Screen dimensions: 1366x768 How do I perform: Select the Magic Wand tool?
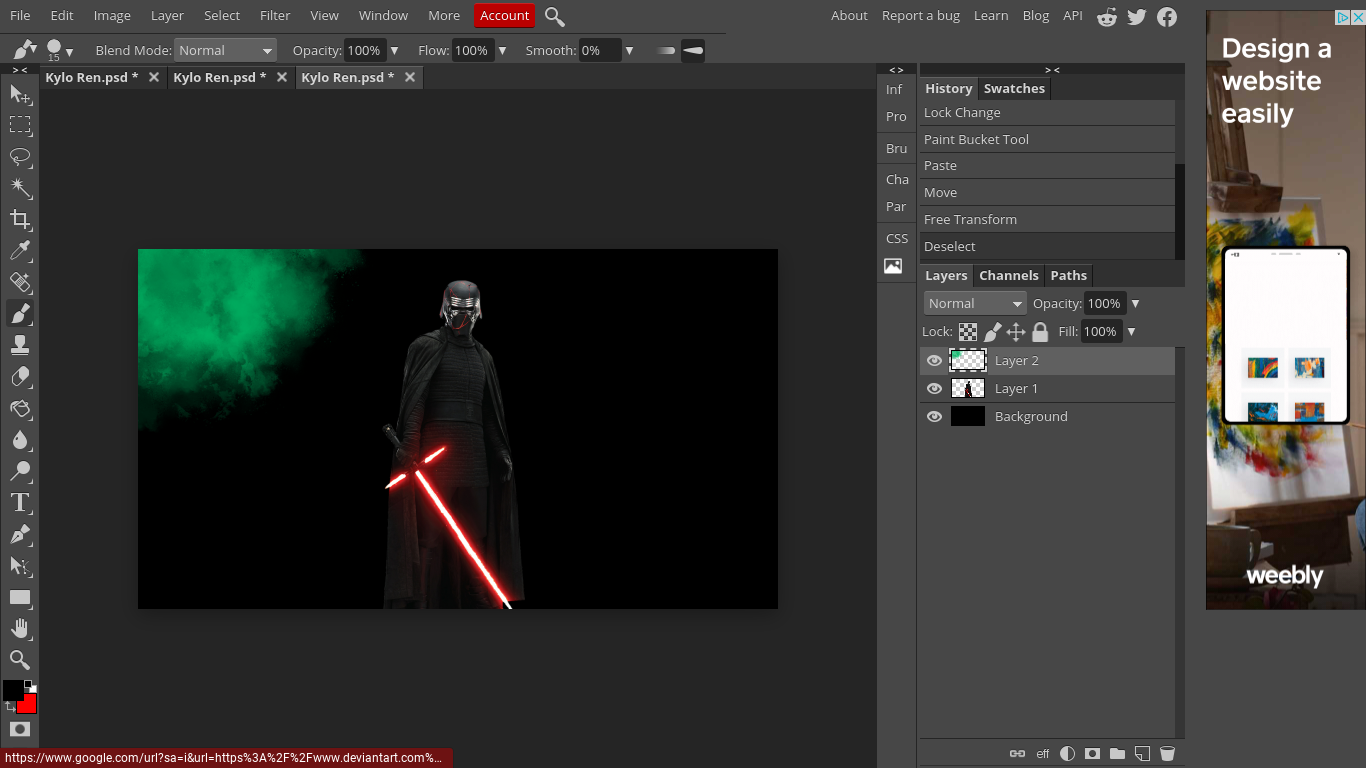point(20,188)
